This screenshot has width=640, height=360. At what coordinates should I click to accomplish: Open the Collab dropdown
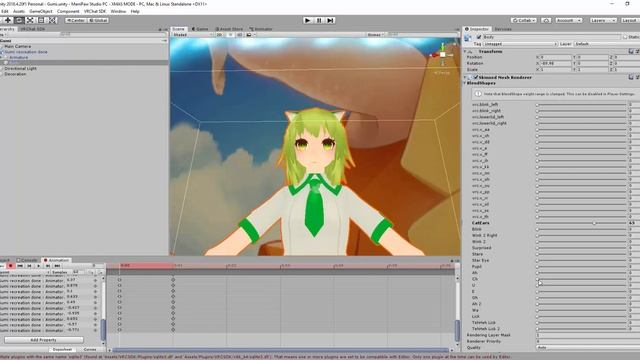[524, 20]
